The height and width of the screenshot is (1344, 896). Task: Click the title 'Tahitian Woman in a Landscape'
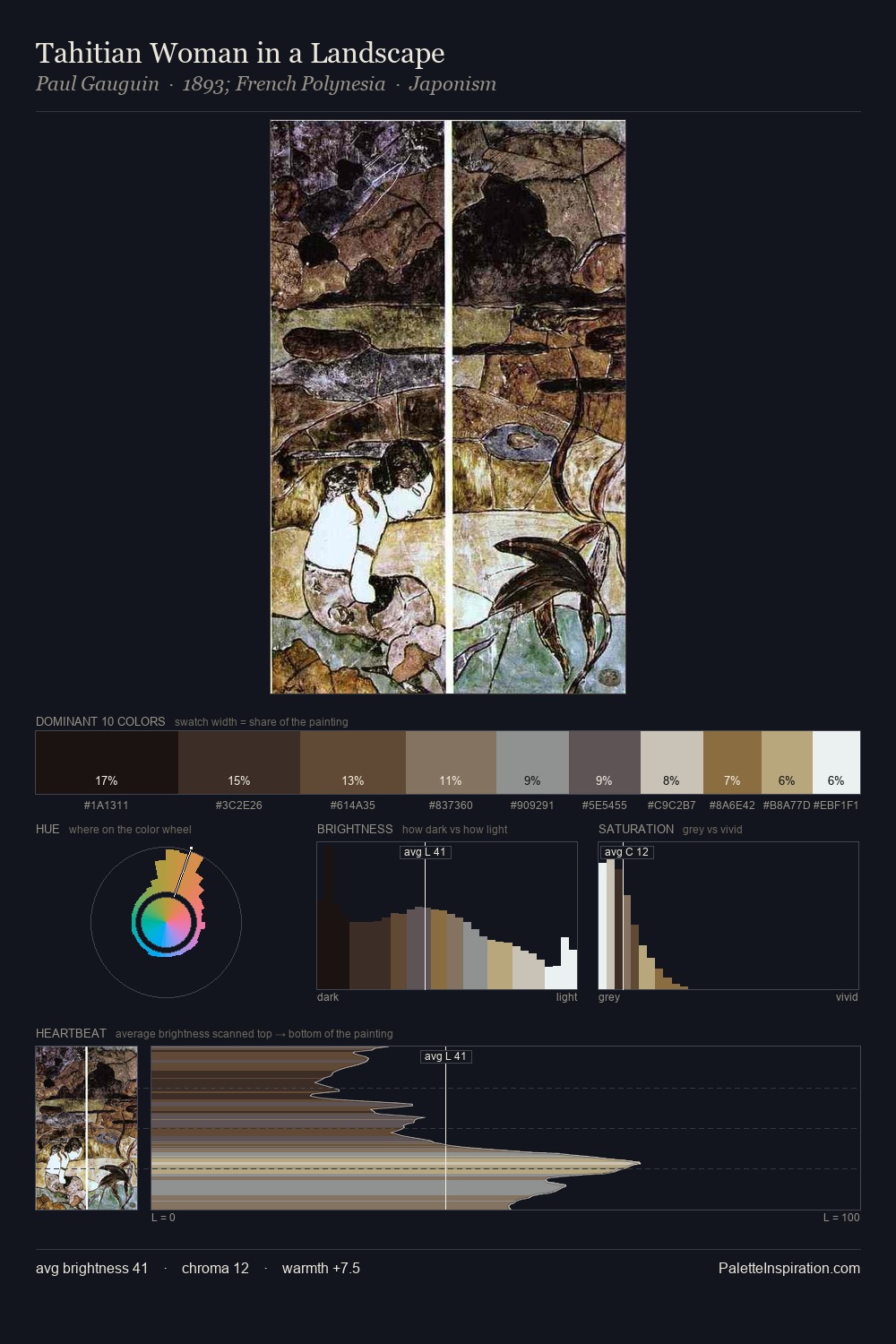click(x=240, y=53)
